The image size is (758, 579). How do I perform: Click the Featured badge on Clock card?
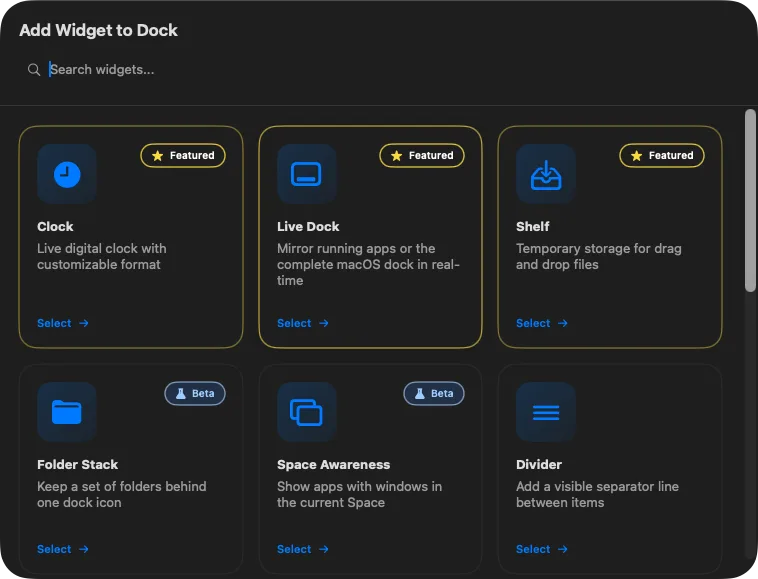(183, 156)
